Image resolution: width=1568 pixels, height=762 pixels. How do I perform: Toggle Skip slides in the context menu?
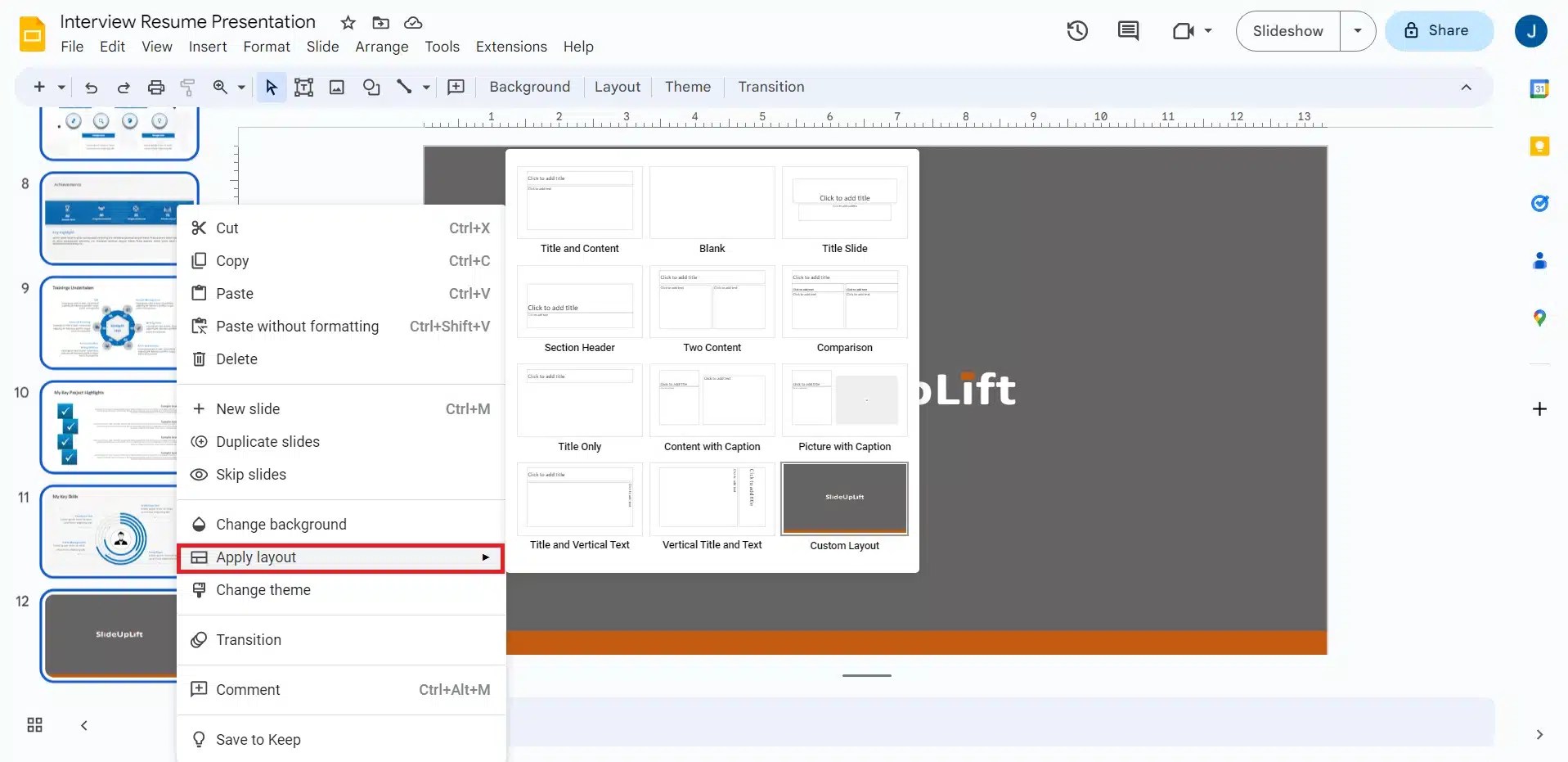[249, 474]
